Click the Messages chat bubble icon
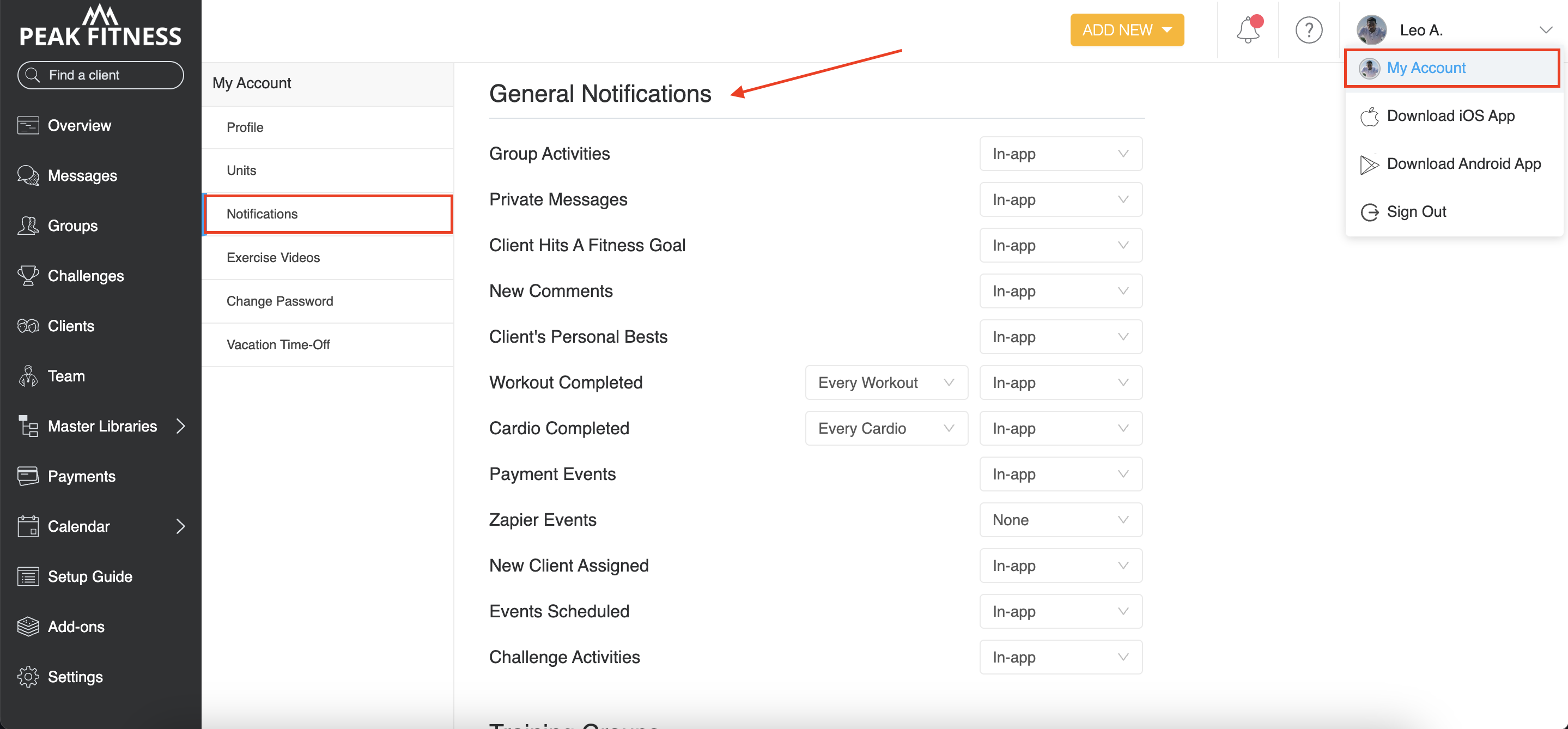 point(28,175)
